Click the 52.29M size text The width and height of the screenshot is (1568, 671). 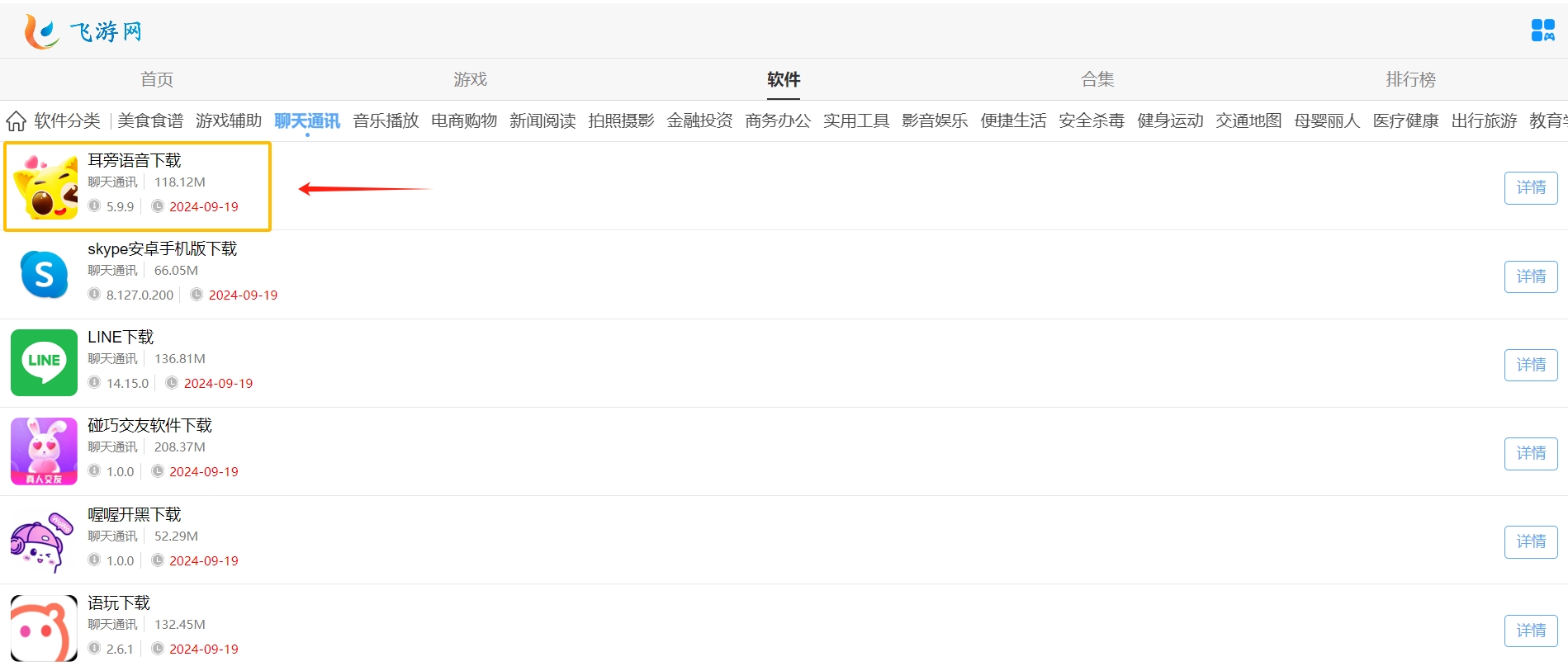(176, 536)
